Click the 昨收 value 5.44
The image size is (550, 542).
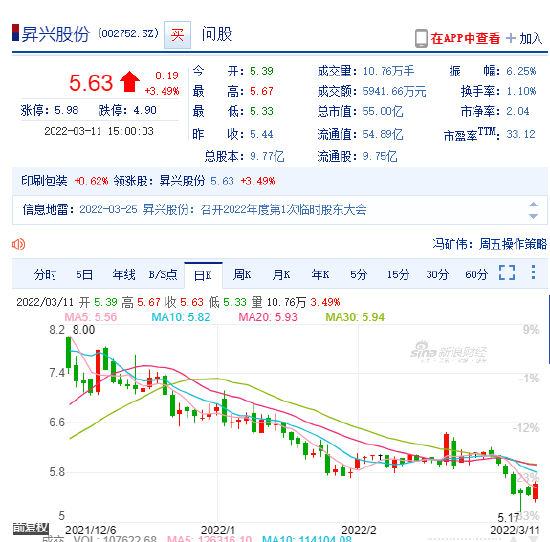(x=262, y=134)
